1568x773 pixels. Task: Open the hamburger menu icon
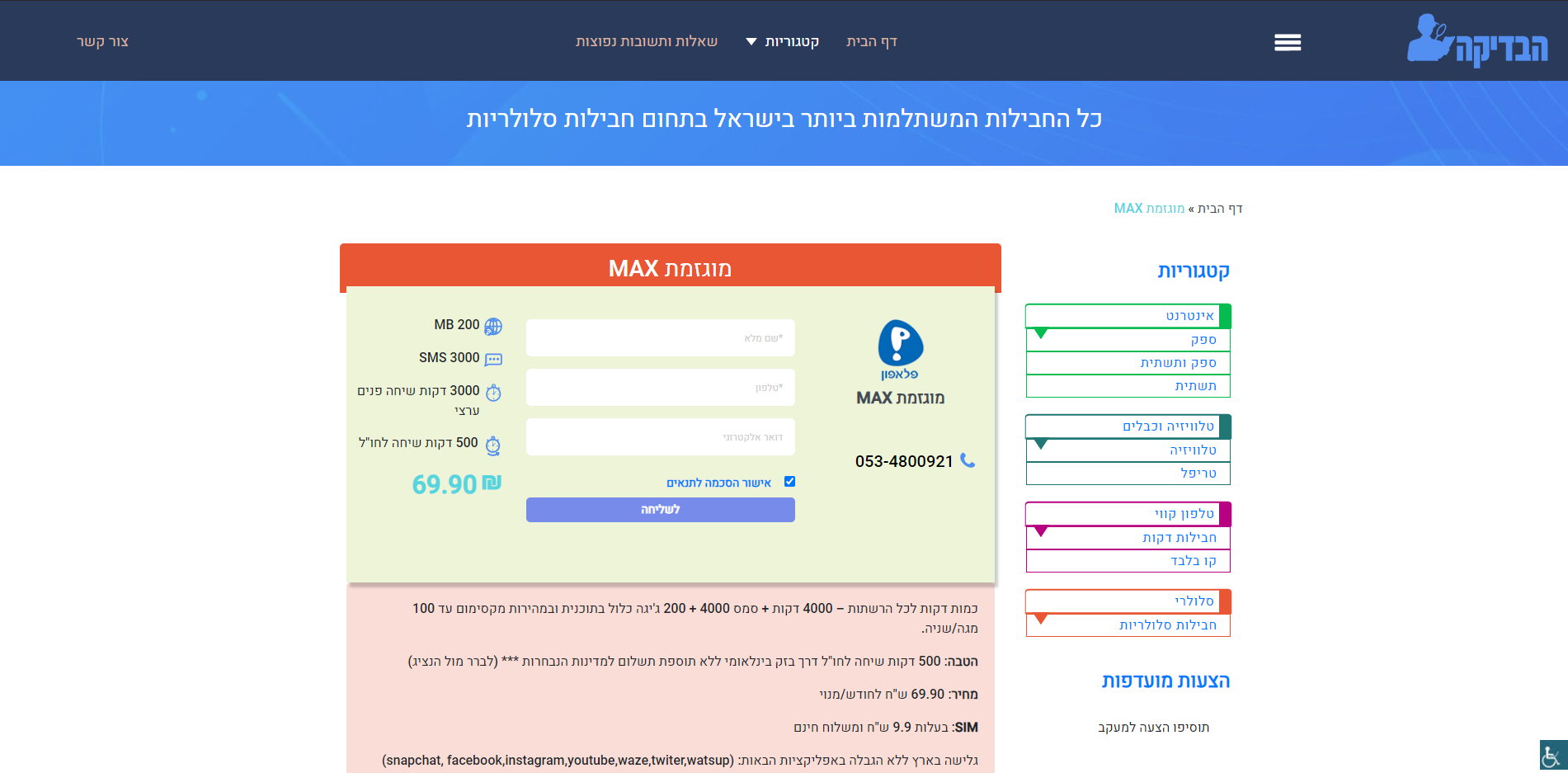1288,42
